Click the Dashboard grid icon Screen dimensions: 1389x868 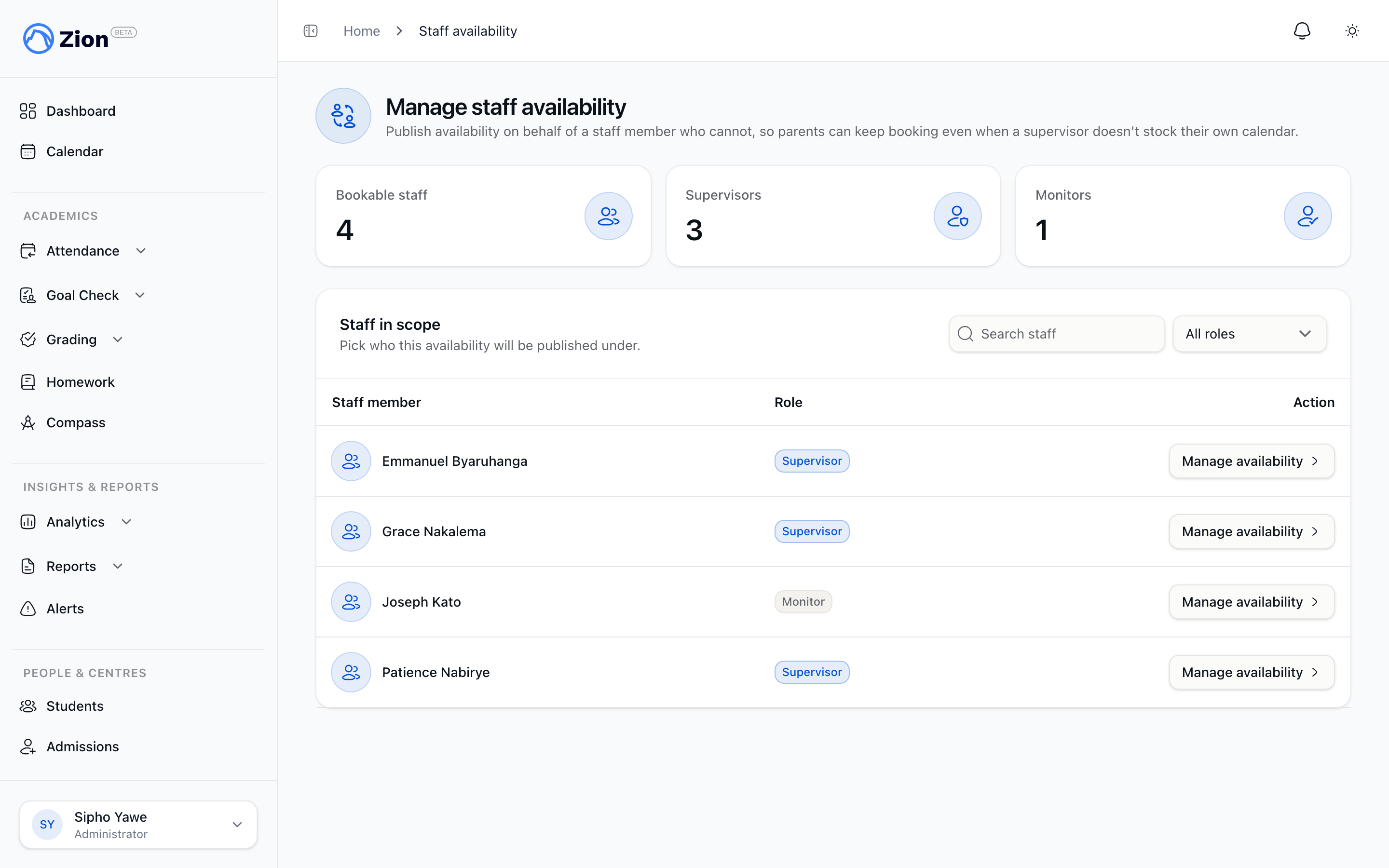coord(28,111)
